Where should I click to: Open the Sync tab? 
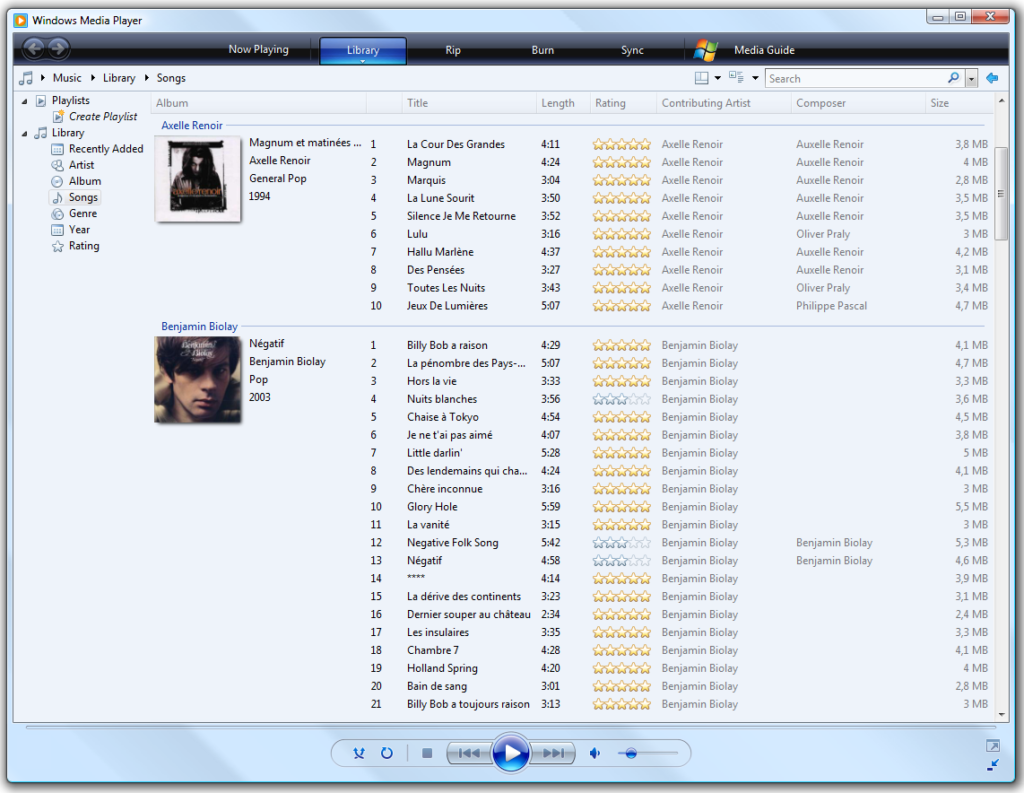coord(632,50)
